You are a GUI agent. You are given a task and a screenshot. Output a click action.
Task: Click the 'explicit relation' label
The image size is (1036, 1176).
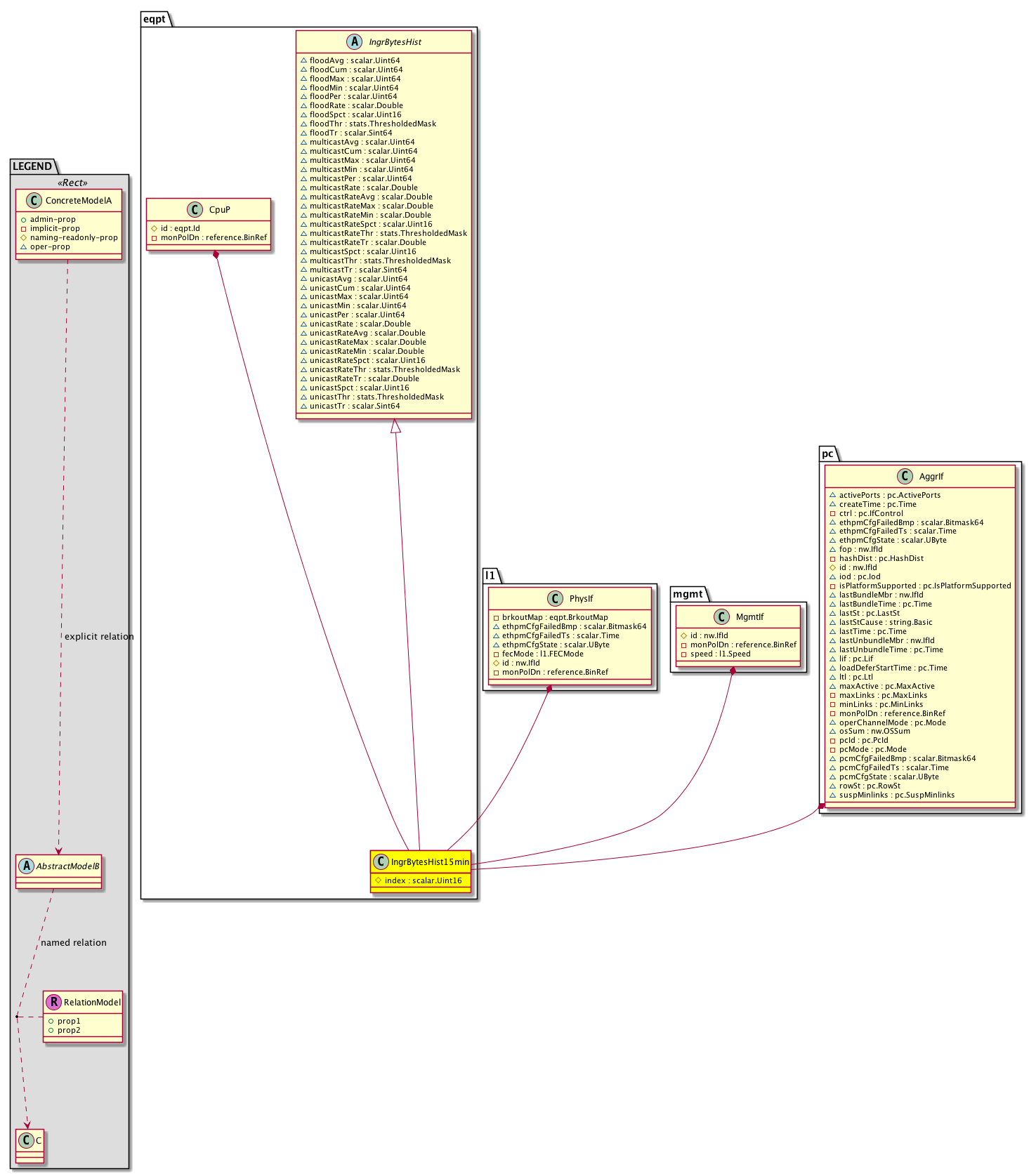99,637
